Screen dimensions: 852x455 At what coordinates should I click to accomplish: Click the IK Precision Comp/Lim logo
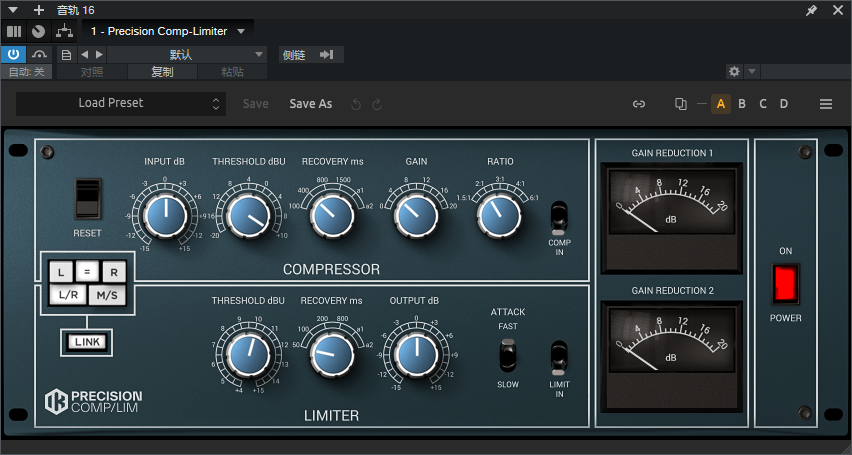[x=93, y=402]
